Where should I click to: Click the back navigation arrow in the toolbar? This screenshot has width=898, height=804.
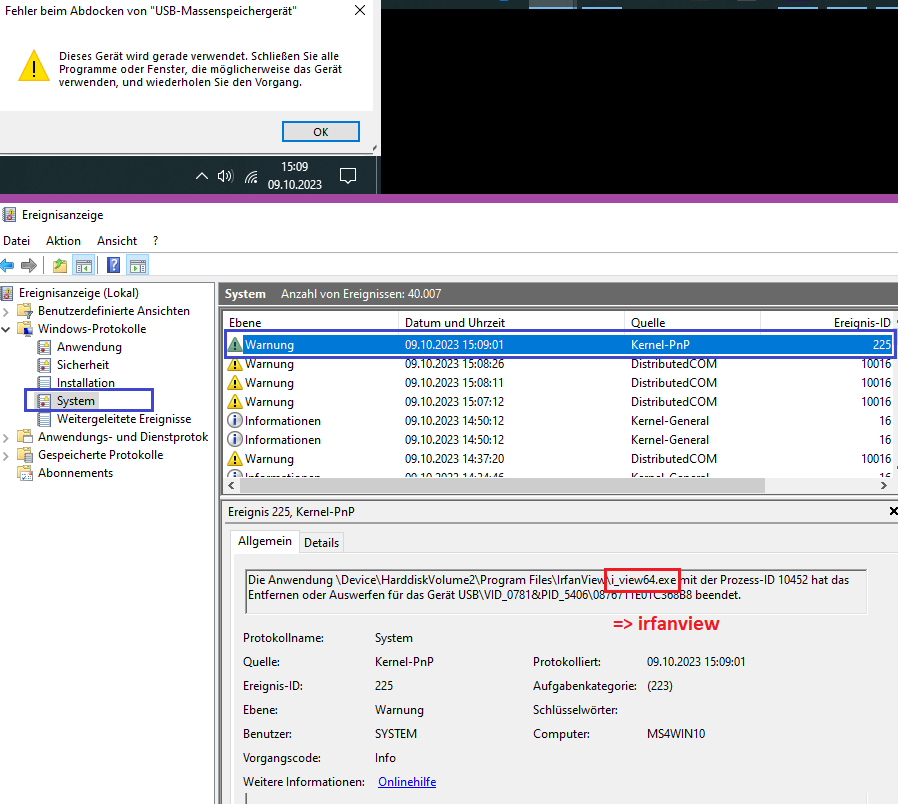(x=8, y=265)
